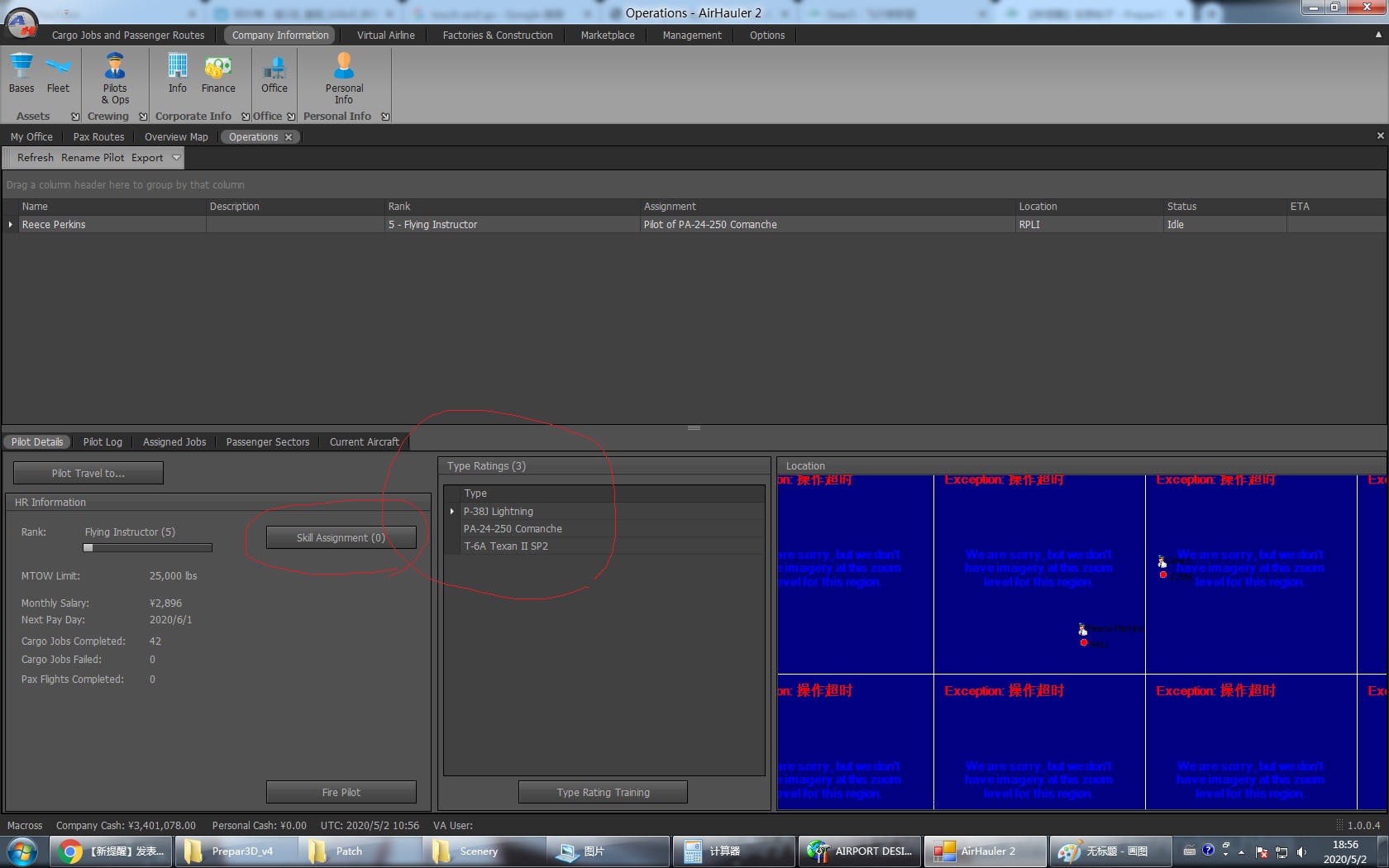
Task: Open the Pilots & Ops icon
Action: click(x=115, y=79)
